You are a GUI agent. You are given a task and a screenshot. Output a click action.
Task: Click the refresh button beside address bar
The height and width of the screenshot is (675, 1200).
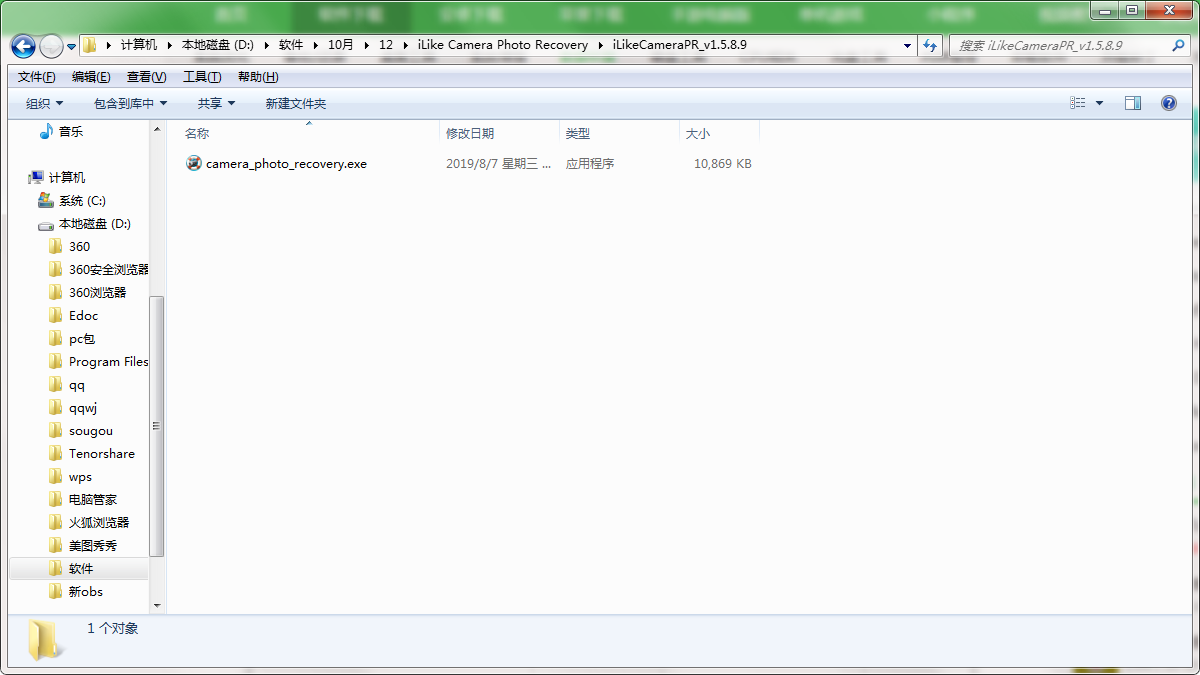click(931, 45)
